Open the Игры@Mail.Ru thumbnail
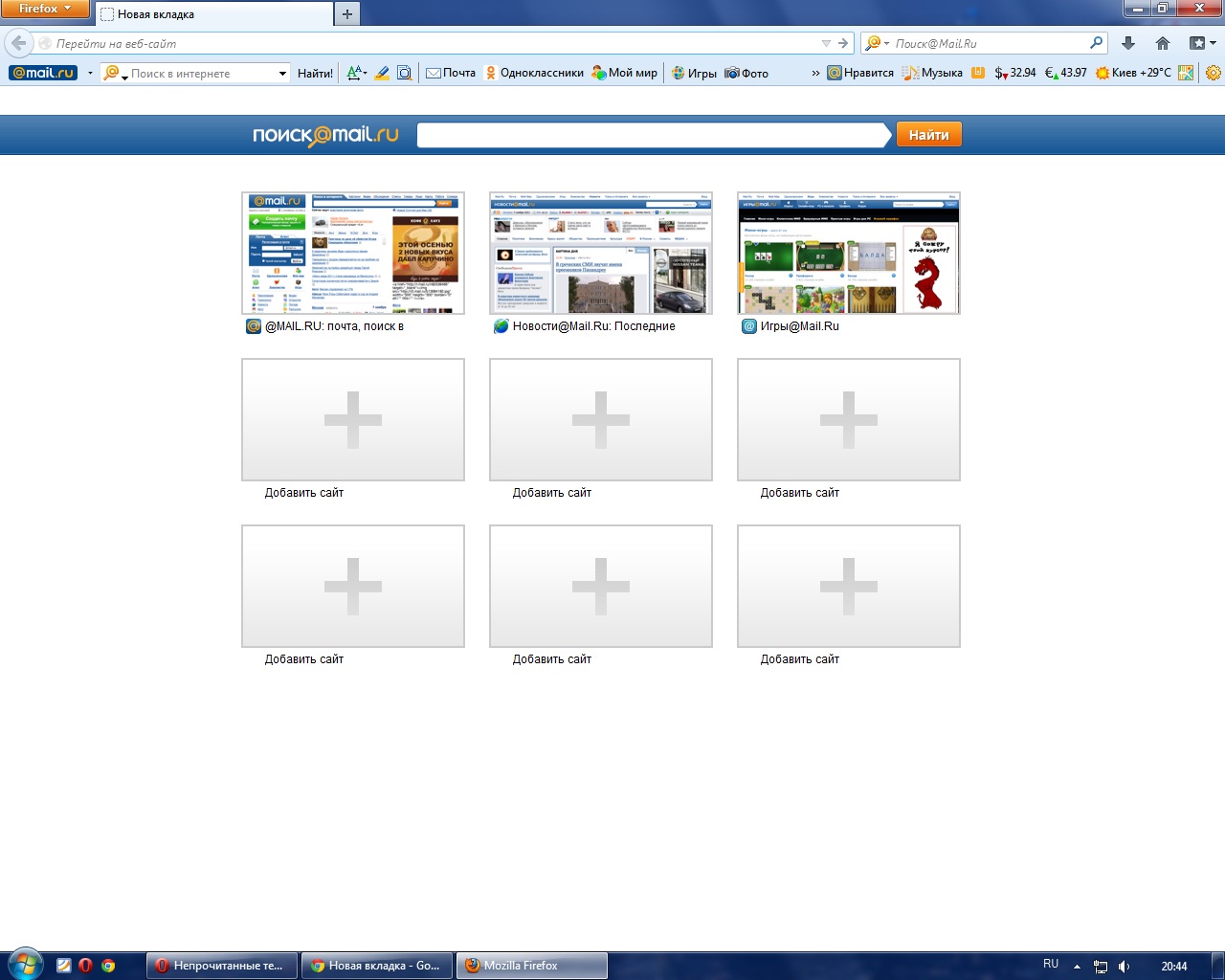Image resolution: width=1225 pixels, height=980 pixels. (x=849, y=253)
